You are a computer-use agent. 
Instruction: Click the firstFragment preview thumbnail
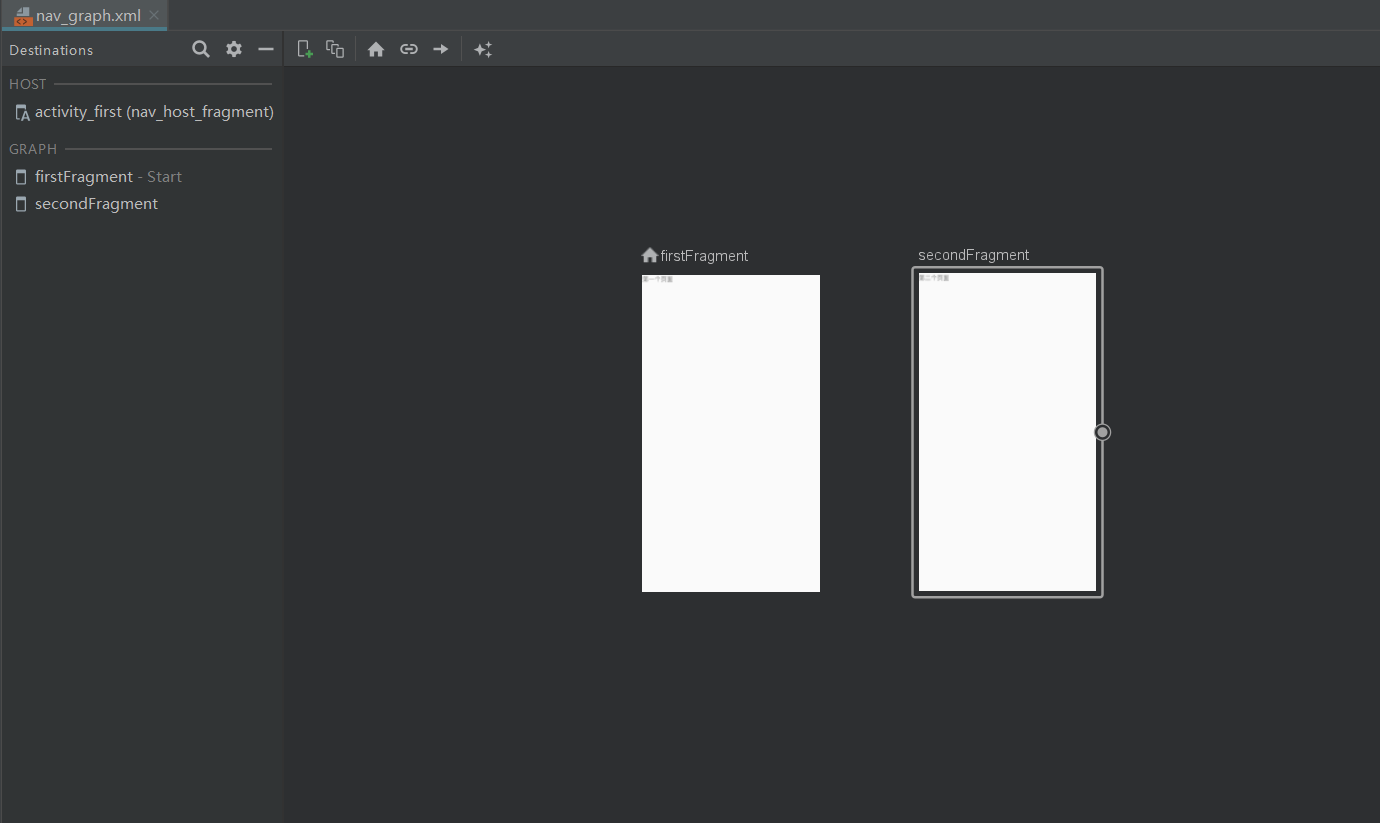731,433
